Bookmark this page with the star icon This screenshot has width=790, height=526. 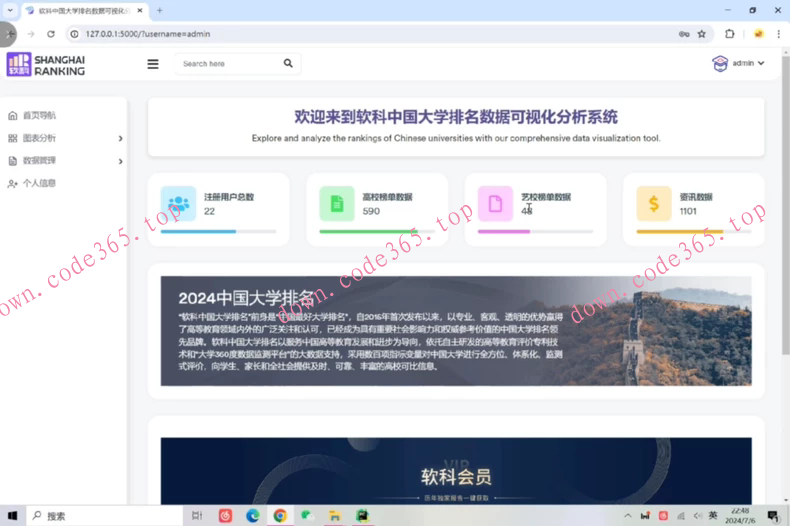701,34
